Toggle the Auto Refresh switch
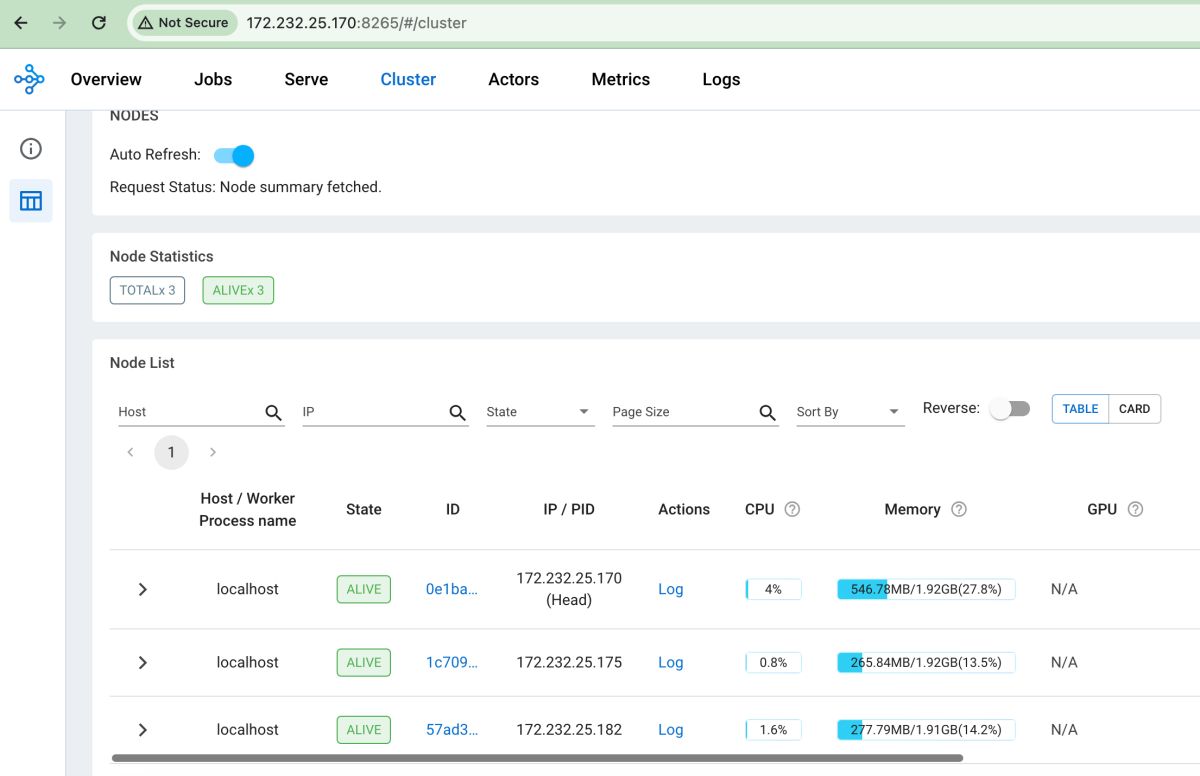Screen dimensions: 1200x776 (x=234, y=155)
